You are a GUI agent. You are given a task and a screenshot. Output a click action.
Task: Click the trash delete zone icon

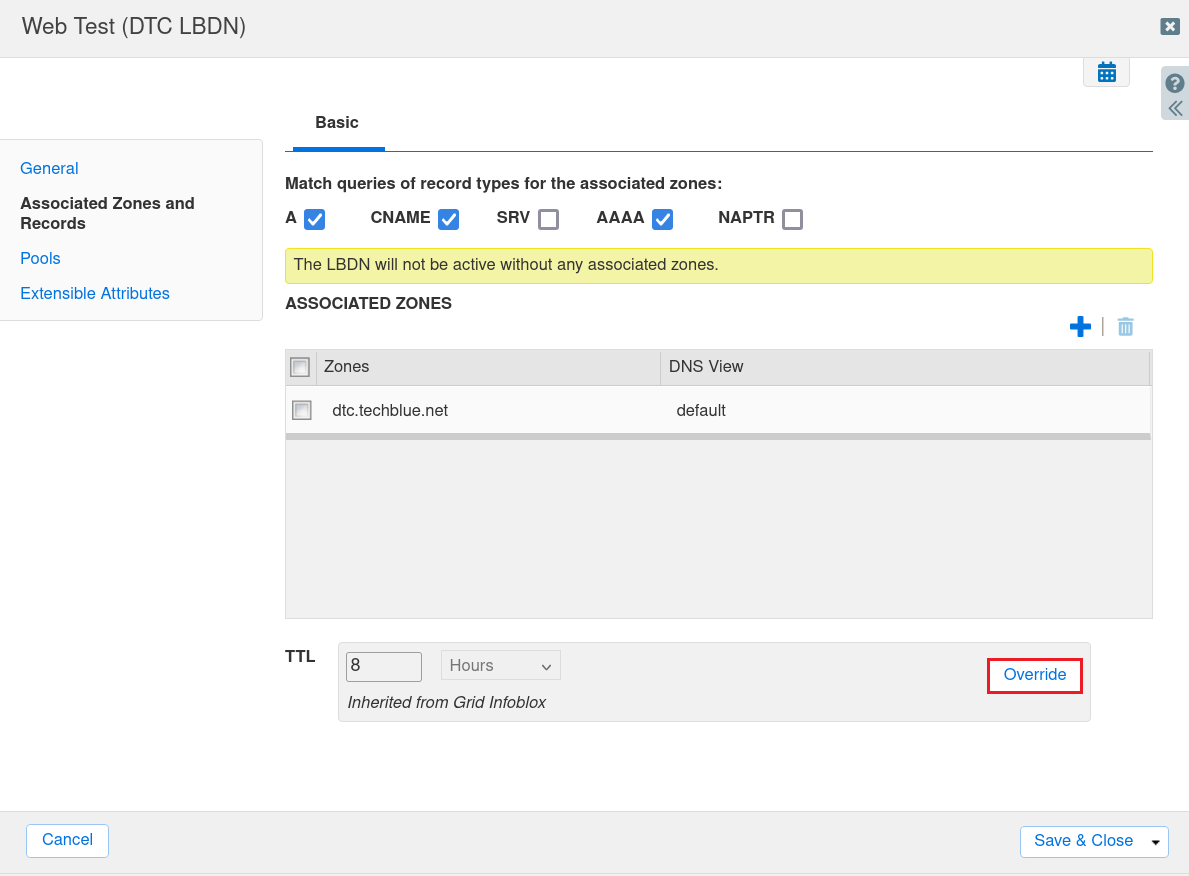(x=1125, y=326)
